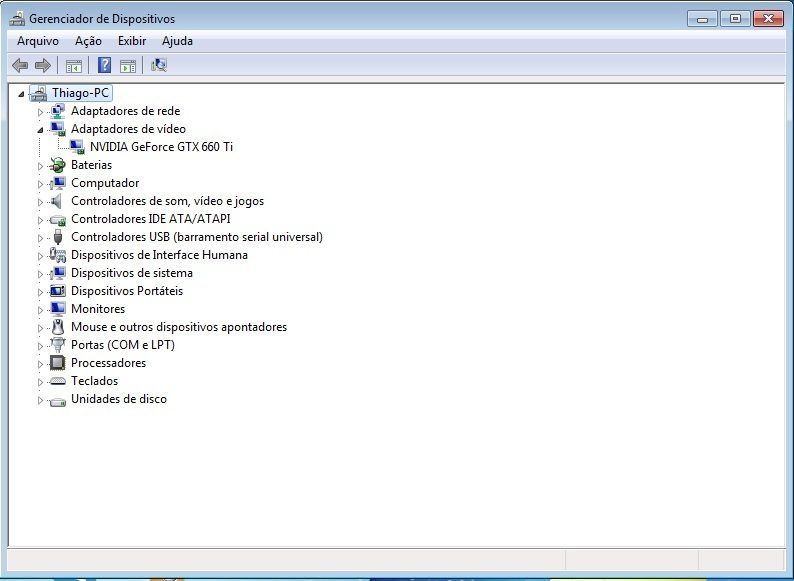Image resolution: width=794 pixels, height=581 pixels.
Task: Select the Thiago-PC label
Action: tap(80, 93)
